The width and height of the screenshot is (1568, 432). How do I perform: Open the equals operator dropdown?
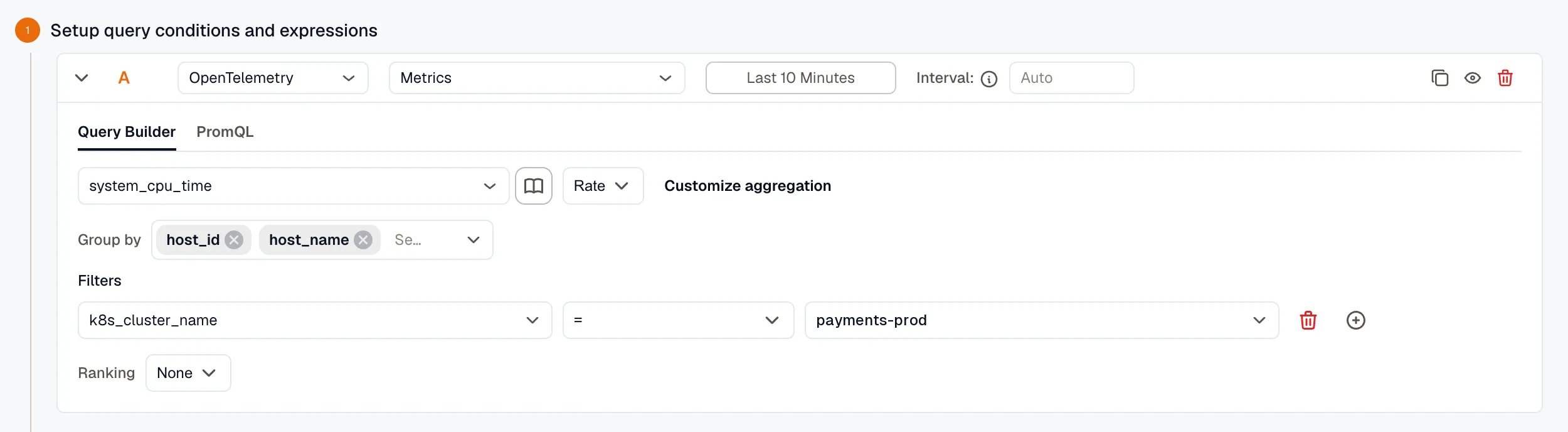[x=679, y=320]
